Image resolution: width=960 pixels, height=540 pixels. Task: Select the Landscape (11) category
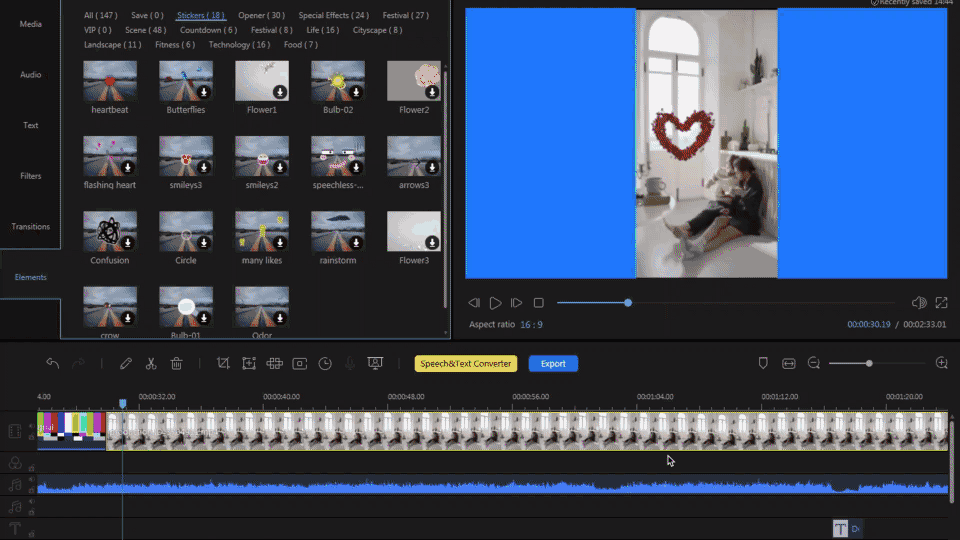point(113,45)
